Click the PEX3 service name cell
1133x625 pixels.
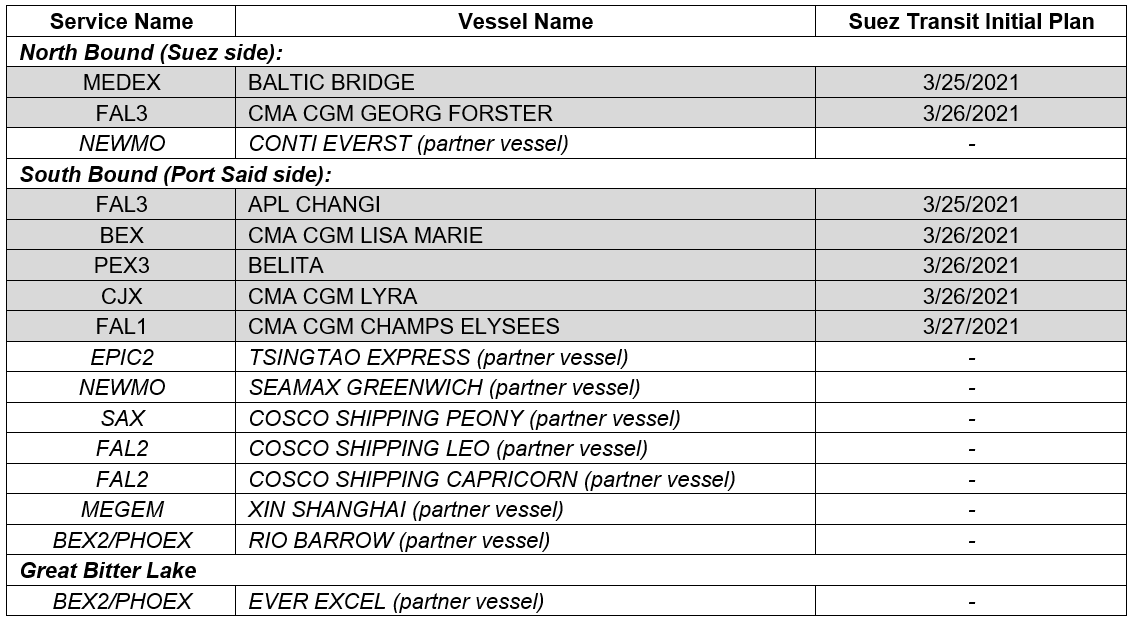[121, 265]
